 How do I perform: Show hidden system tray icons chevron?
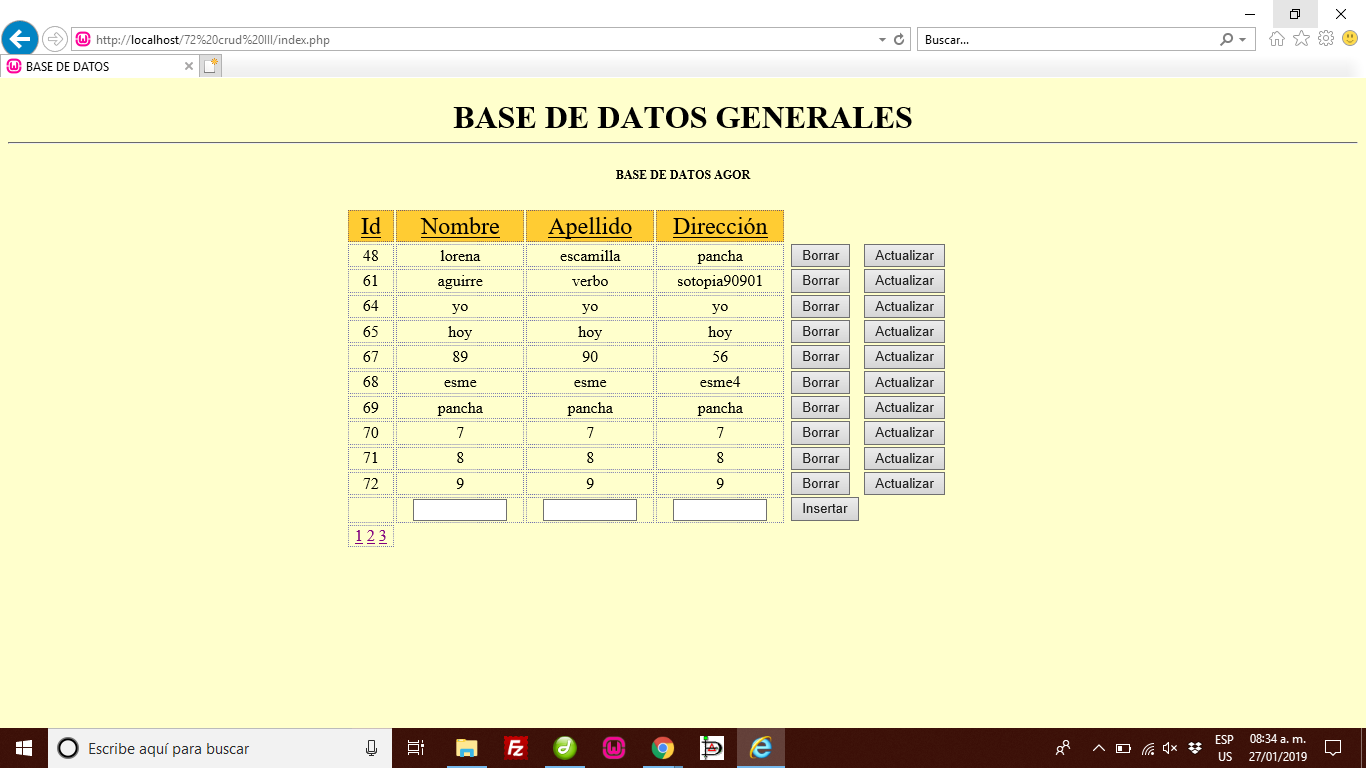click(x=1098, y=748)
